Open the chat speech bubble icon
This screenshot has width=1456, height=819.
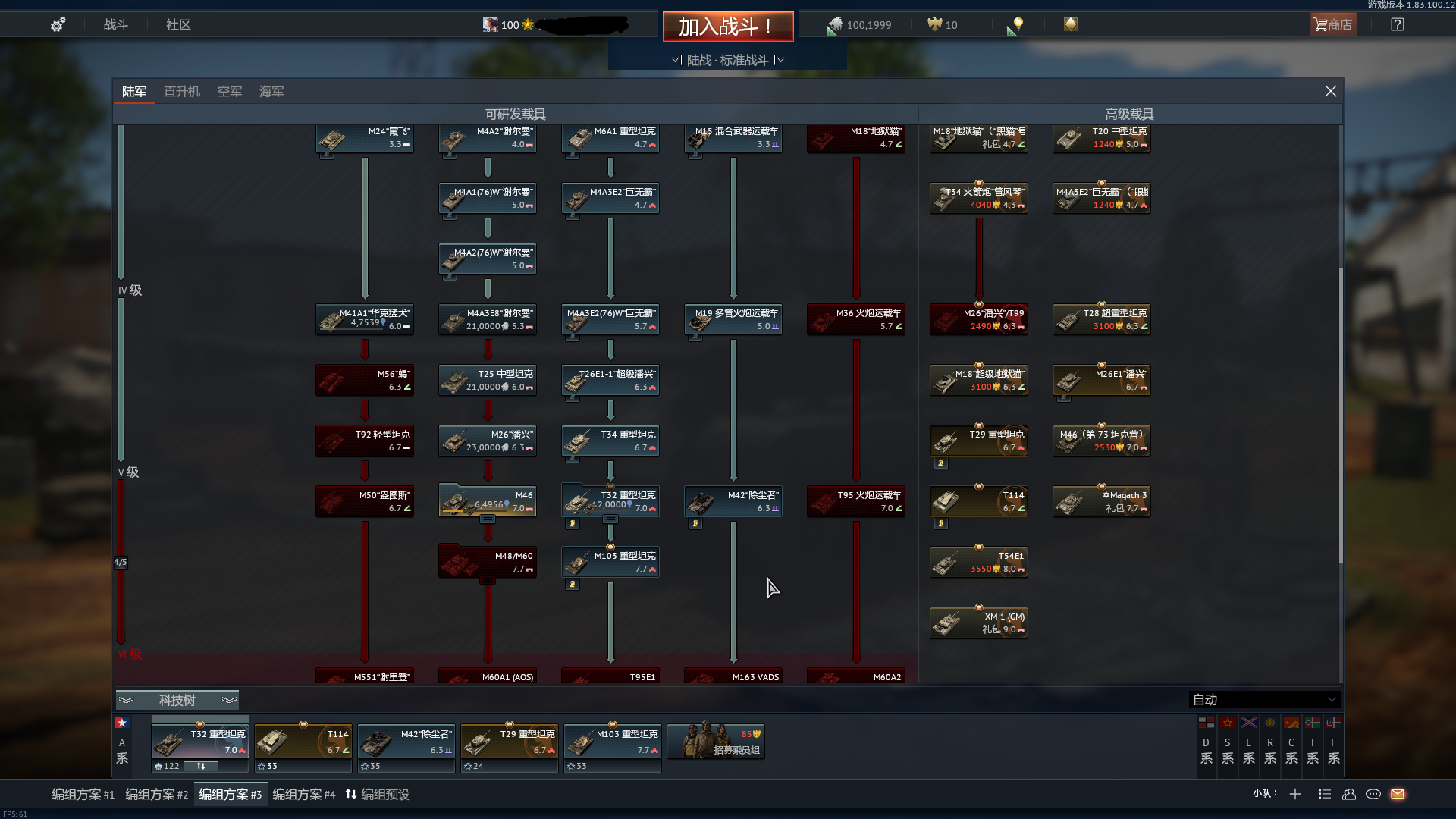click(x=1373, y=794)
